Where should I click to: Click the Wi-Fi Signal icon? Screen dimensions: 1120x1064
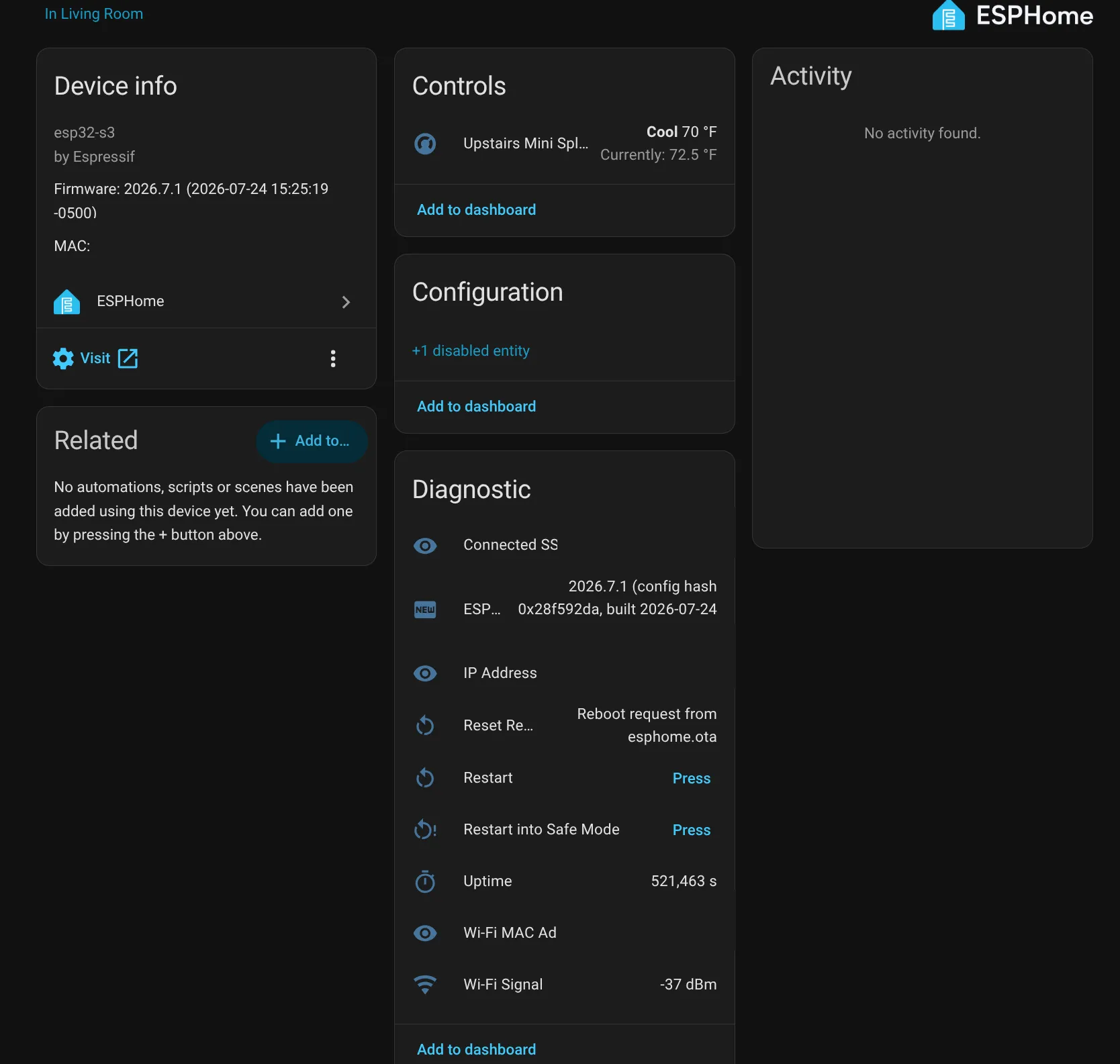pyautogui.click(x=425, y=985)
